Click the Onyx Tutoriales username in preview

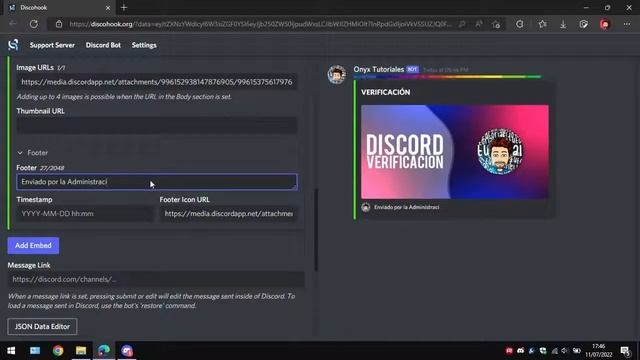(x=379, y=69)
